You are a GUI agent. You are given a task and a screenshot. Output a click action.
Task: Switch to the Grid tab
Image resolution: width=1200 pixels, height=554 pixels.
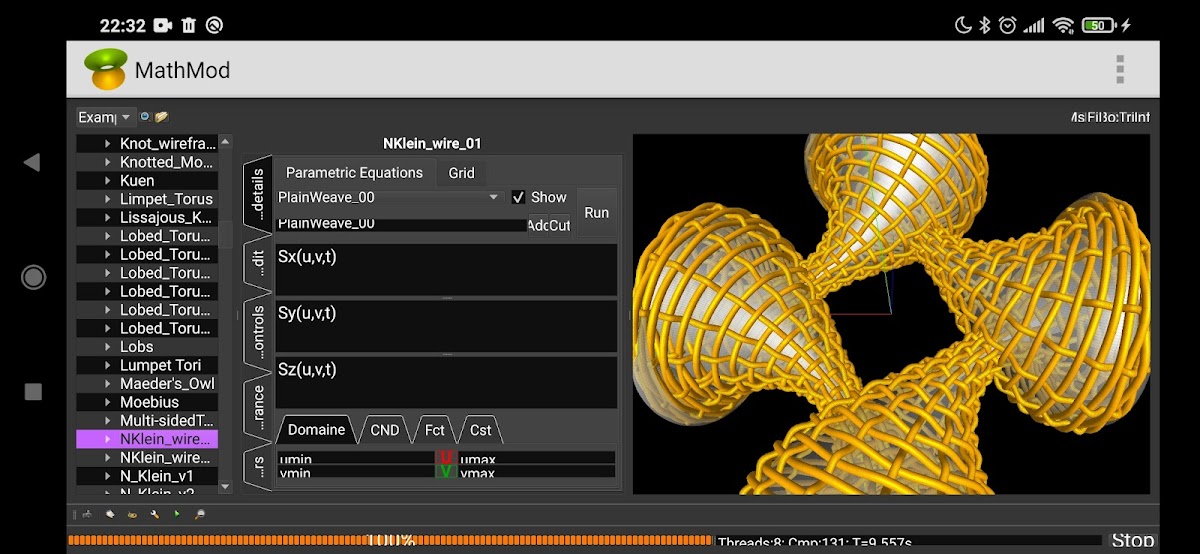[461, 173]
